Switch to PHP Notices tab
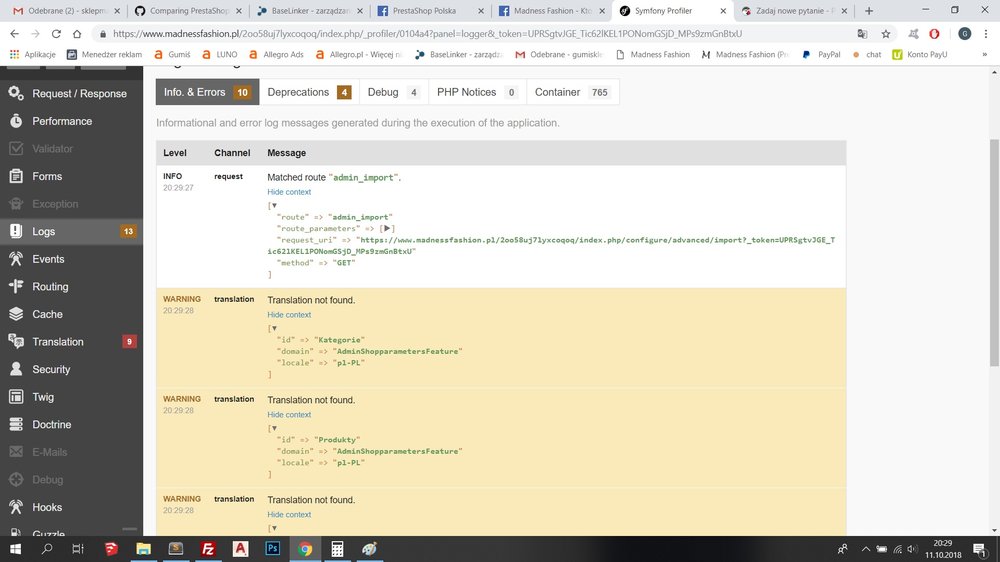 click(x=477, y=92)
